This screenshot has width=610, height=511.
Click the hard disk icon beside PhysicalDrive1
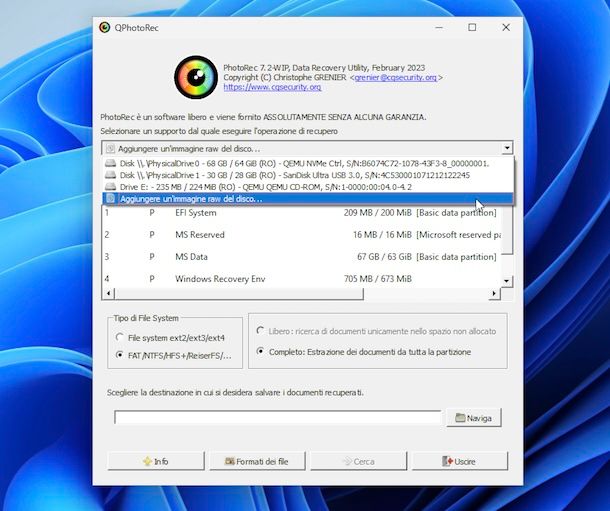[x=111, y=175]
